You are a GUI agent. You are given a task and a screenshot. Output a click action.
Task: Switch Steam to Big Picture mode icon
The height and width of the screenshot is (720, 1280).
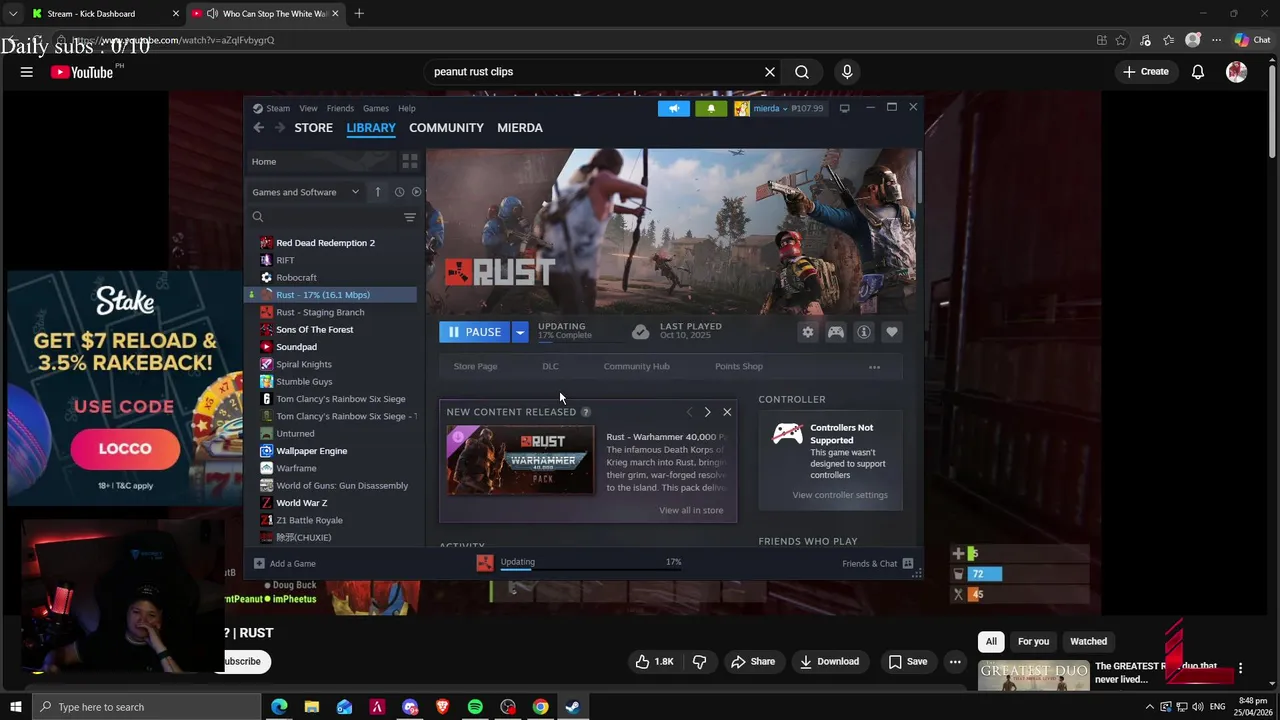click(844, 108)
